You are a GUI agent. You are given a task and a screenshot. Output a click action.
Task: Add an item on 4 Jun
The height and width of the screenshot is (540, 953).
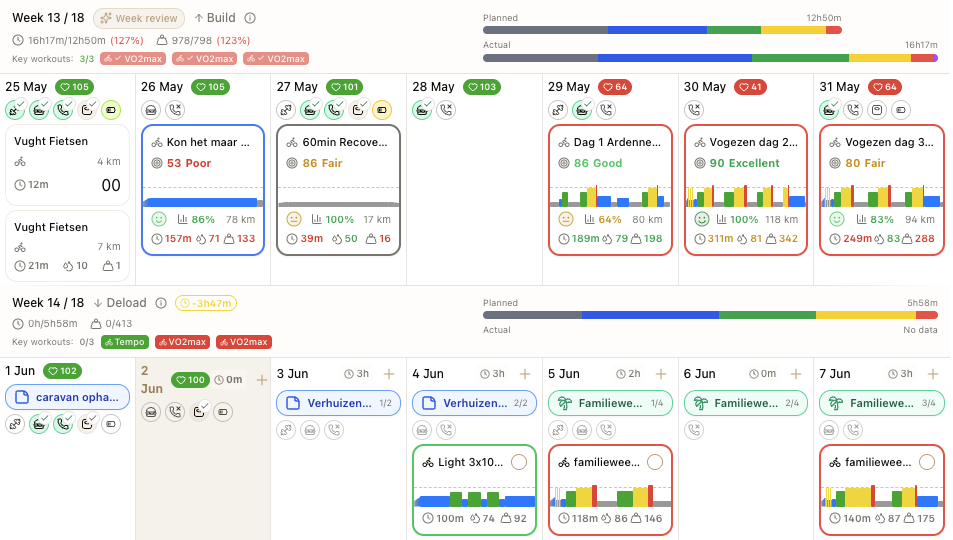[525, 374]
